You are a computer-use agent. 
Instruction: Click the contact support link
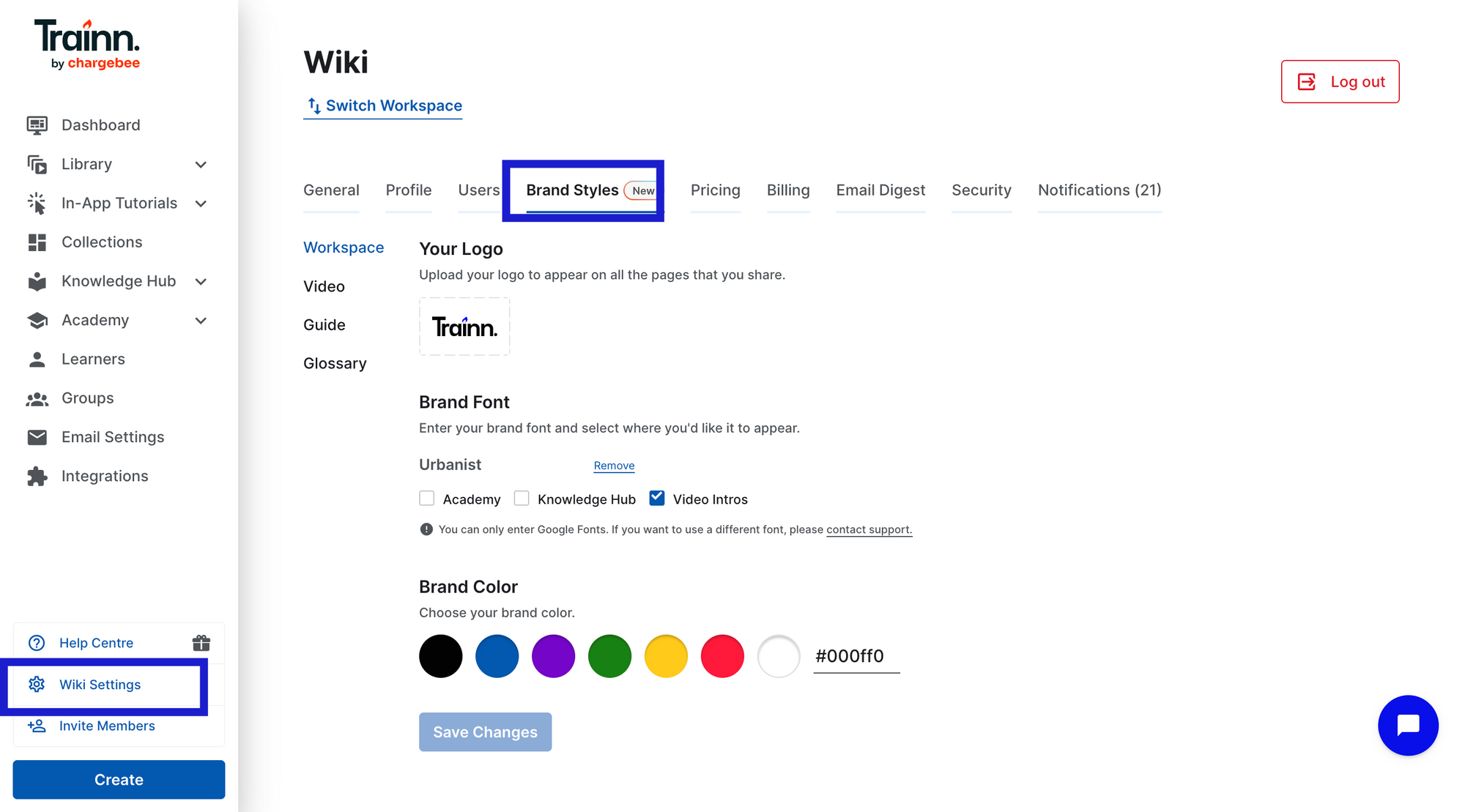point(869,529)
